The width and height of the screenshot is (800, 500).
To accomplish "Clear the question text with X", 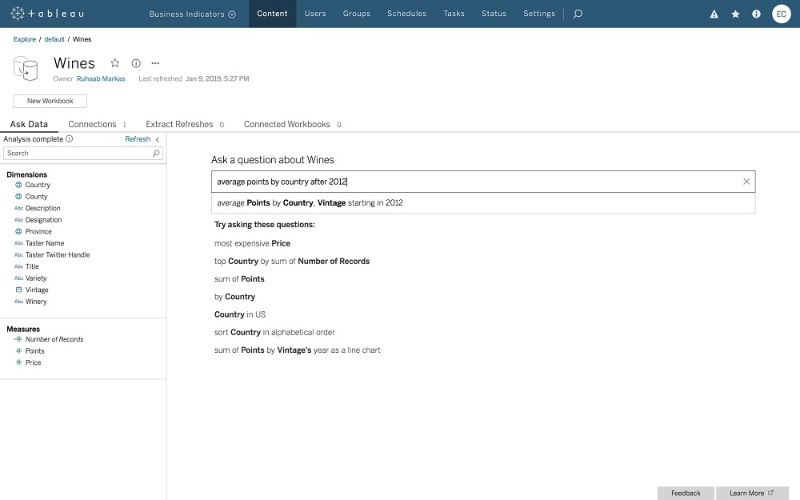I will tap(746, 181).
